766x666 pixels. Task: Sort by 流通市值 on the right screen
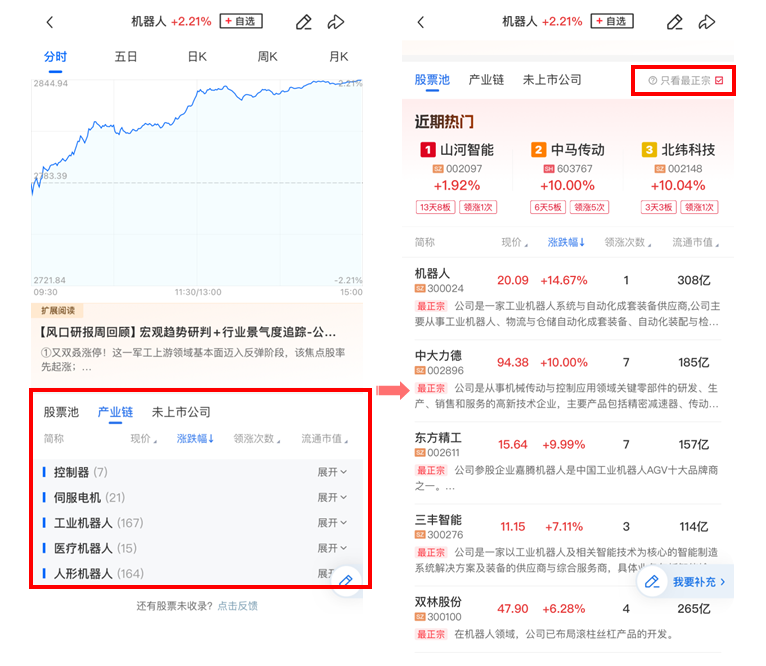[x=696, y=242]
